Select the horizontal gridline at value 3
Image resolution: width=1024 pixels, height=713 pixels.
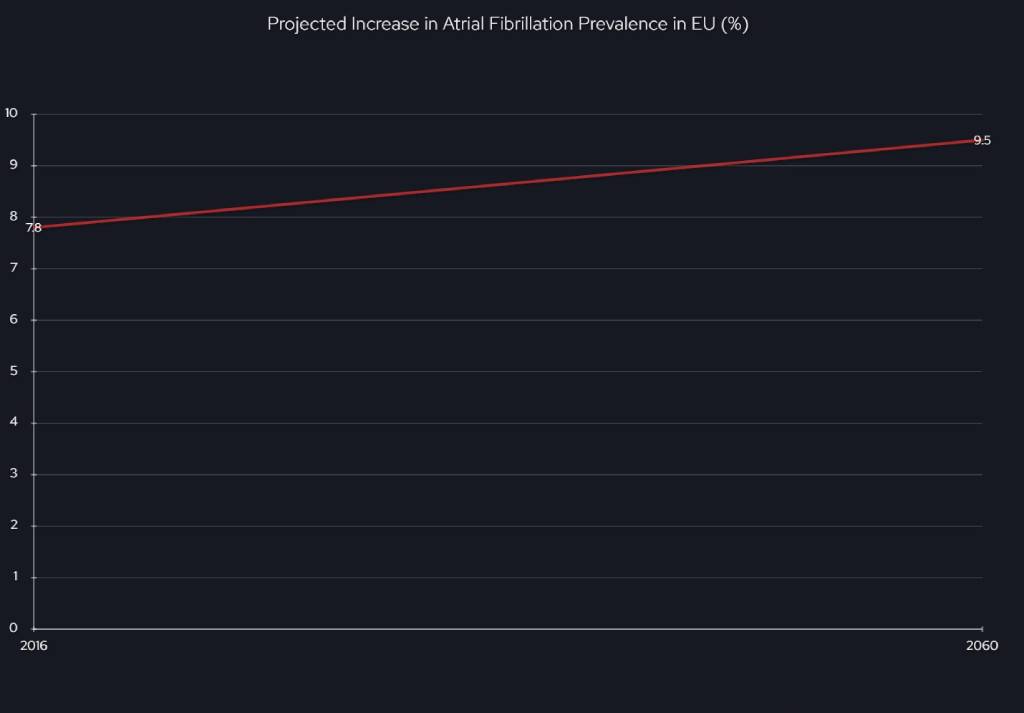(508, 474)
